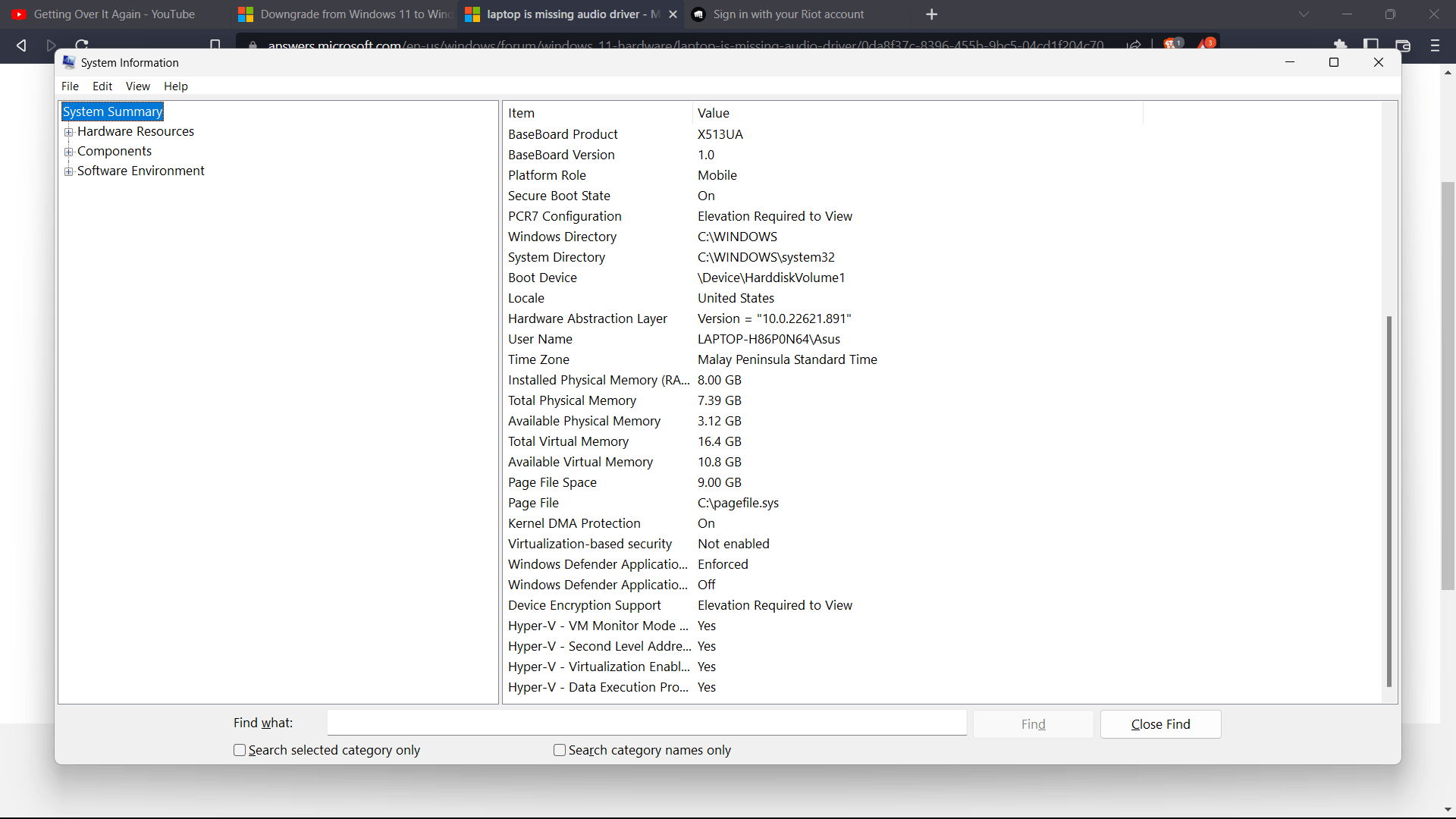Click the browser address bar URL
The width and height of the screenshot is (1456, 819).
tap(686, 45)
